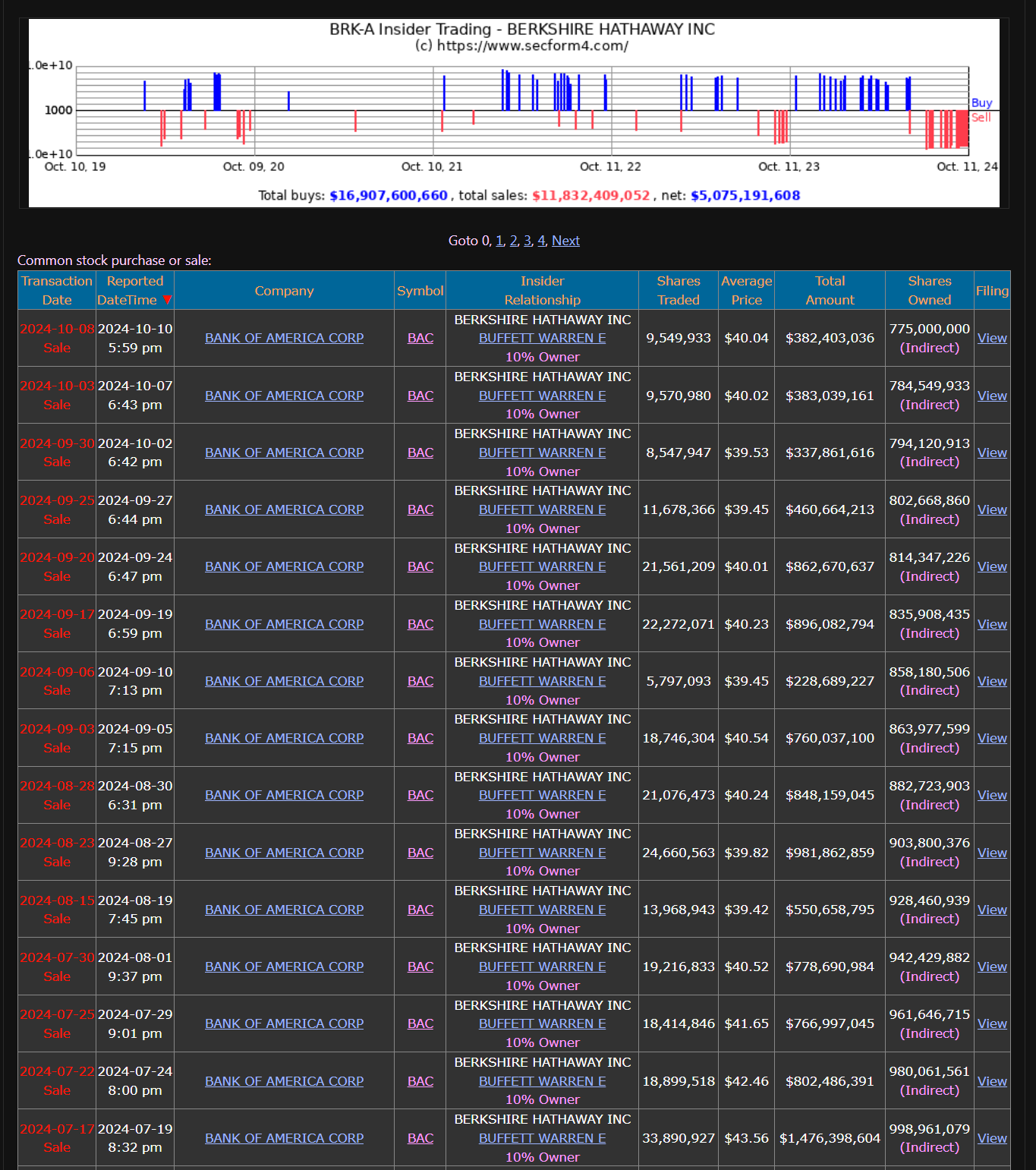Click the Sell legend label in chart
This screenshot has height=1170, width=1036.
[x=981, y=117]
